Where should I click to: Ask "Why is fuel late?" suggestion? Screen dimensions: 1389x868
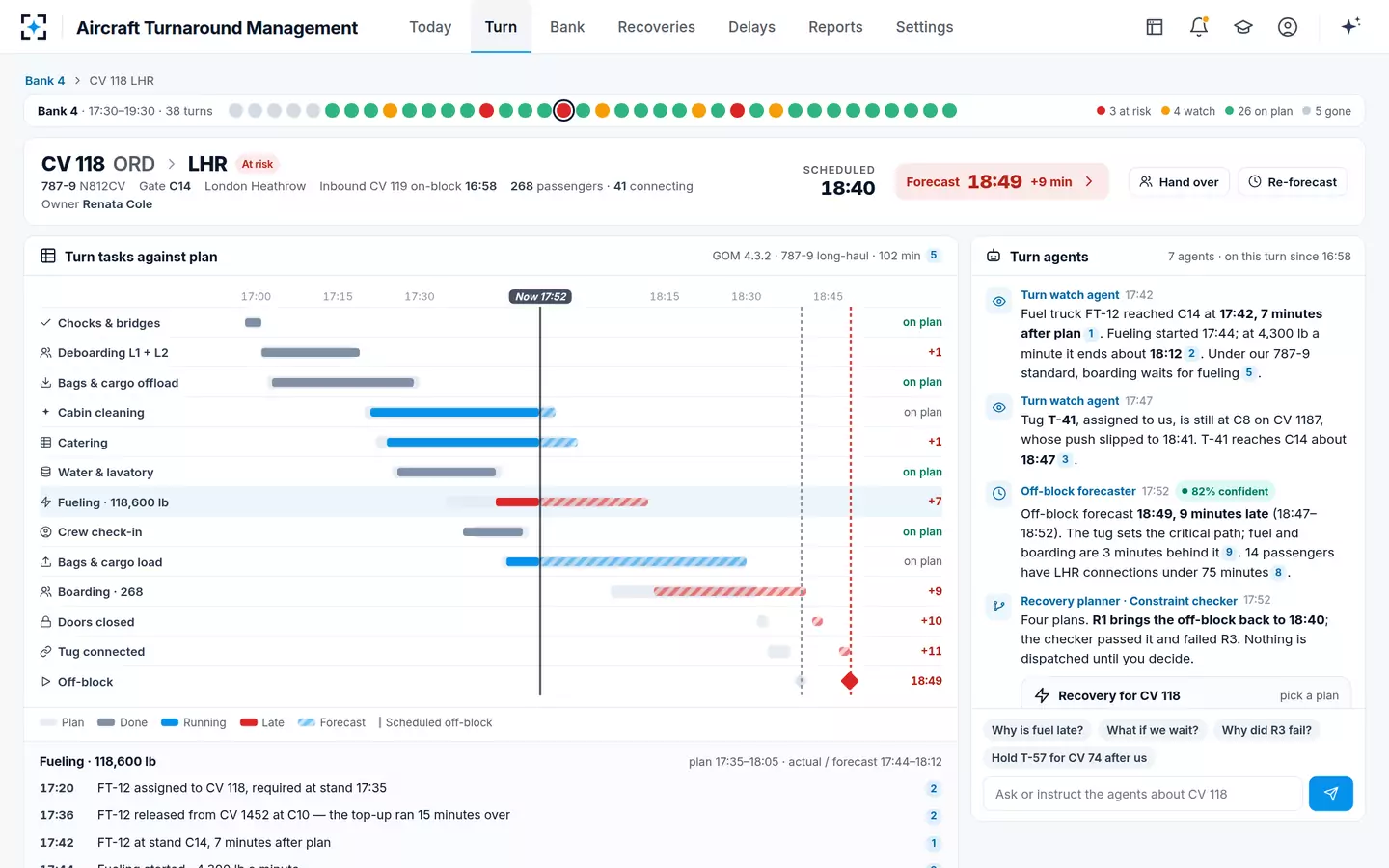pos(1037,730)
